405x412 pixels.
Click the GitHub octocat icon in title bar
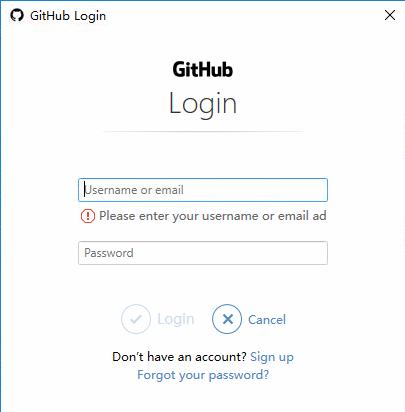coord(17,15)
